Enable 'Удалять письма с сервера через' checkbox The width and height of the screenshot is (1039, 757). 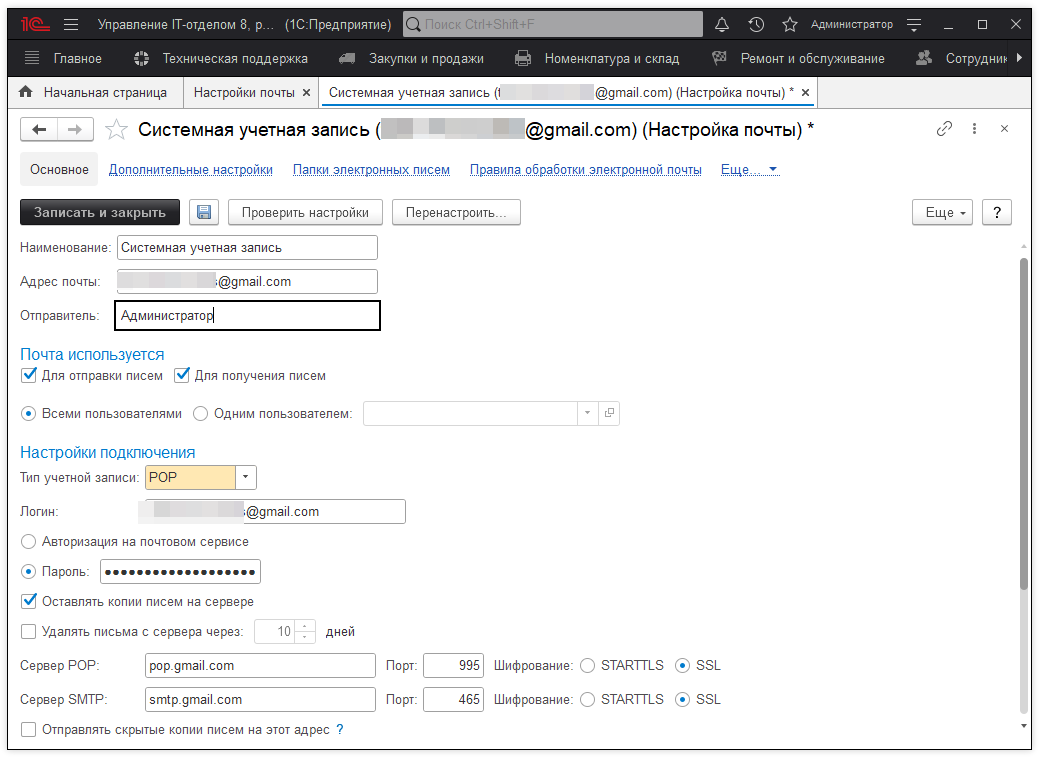pyautogui.click(x=29, y=631)
